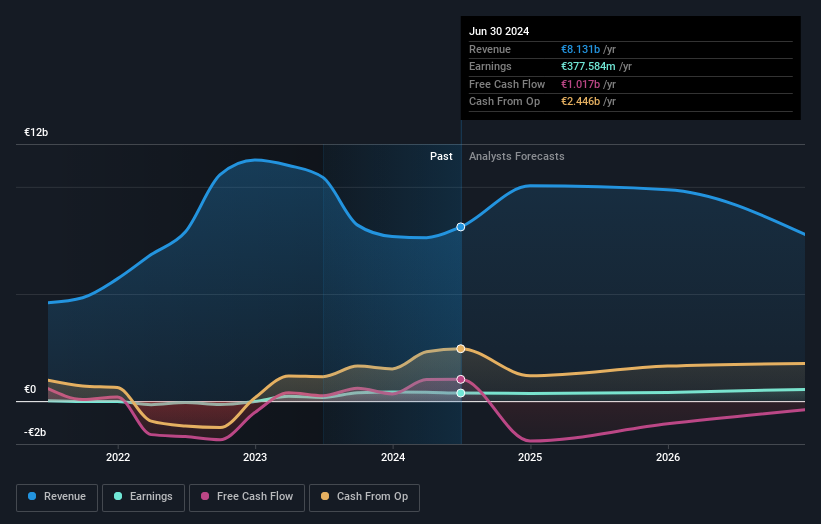Image resolution: width=821 pixels, height=524 pixels.
Task: Click the Earnings row label in tooltip
Action: pyautogui.click(x=490, y=66)
